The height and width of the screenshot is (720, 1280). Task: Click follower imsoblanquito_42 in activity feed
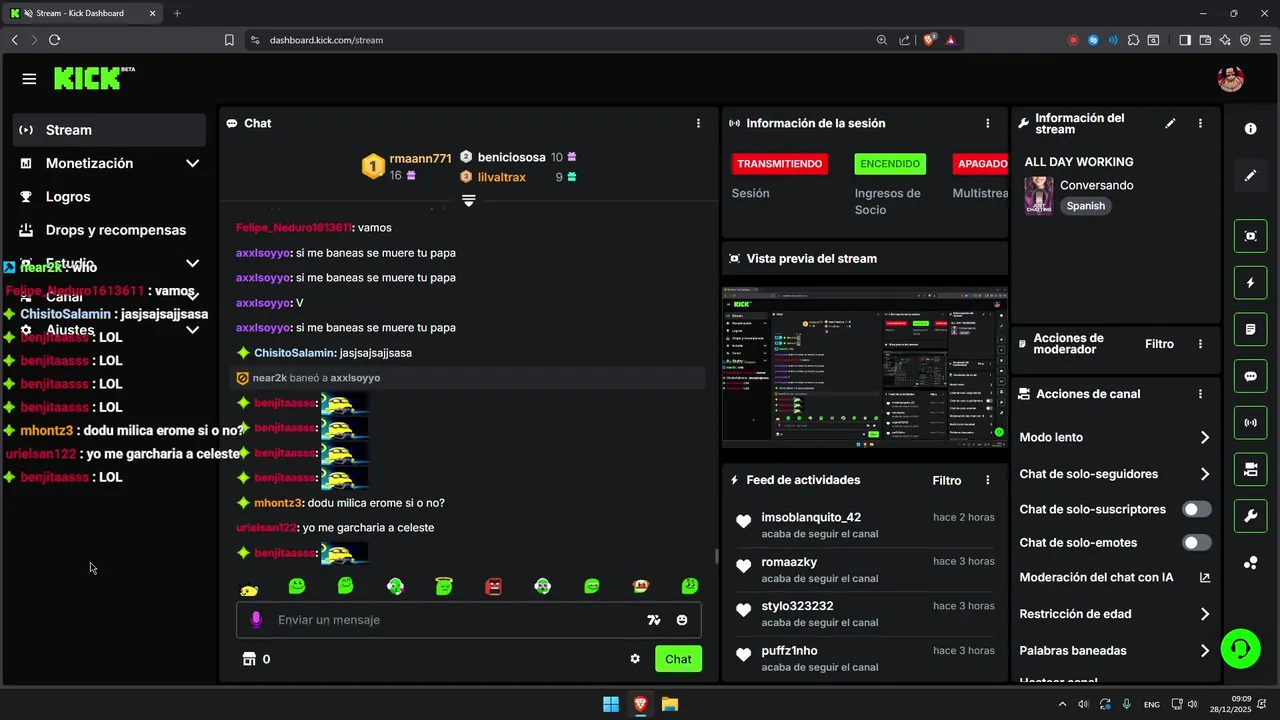click(x=811, y=518)
